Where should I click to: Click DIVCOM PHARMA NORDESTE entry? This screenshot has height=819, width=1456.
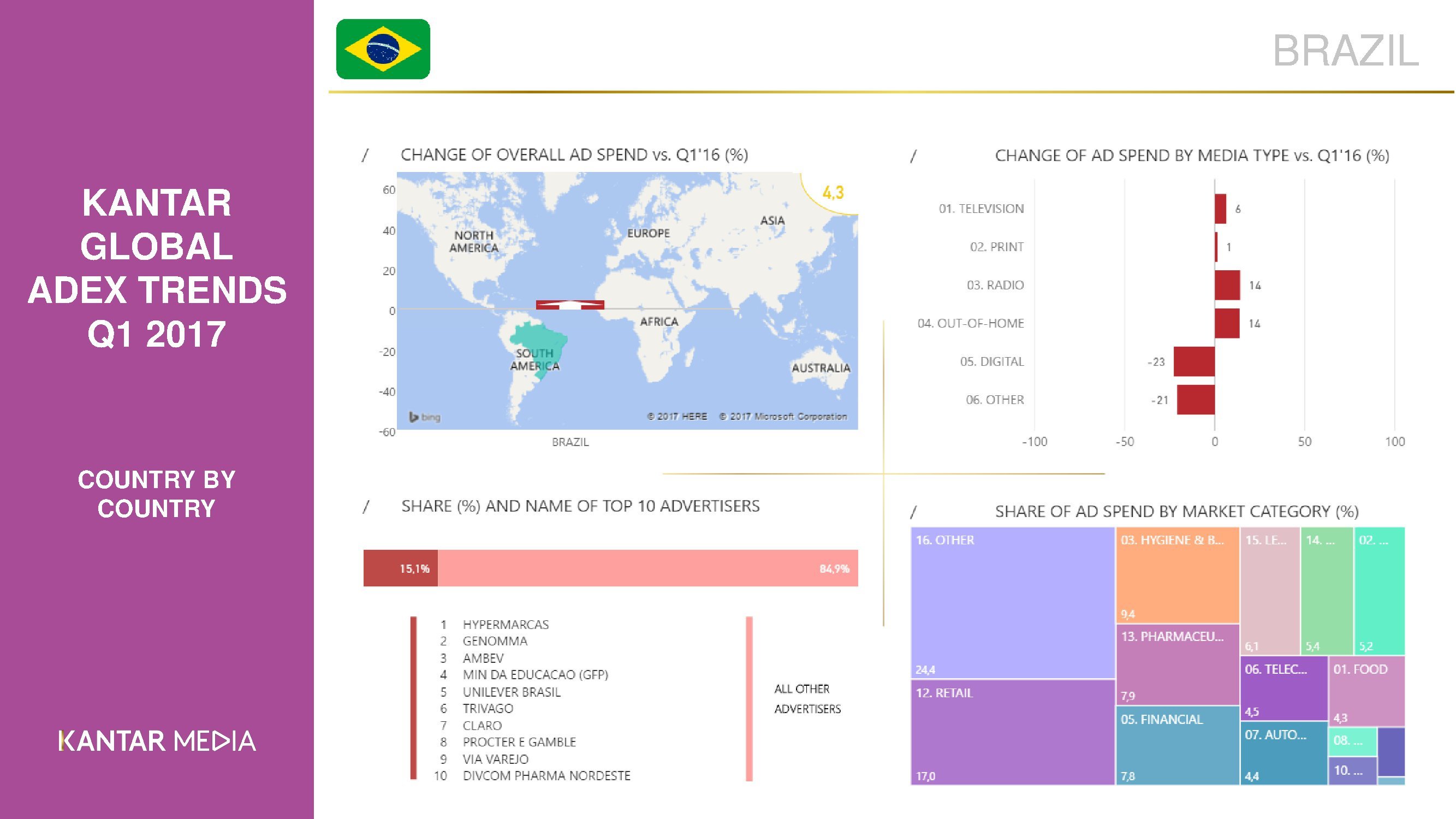click(546, 775)
